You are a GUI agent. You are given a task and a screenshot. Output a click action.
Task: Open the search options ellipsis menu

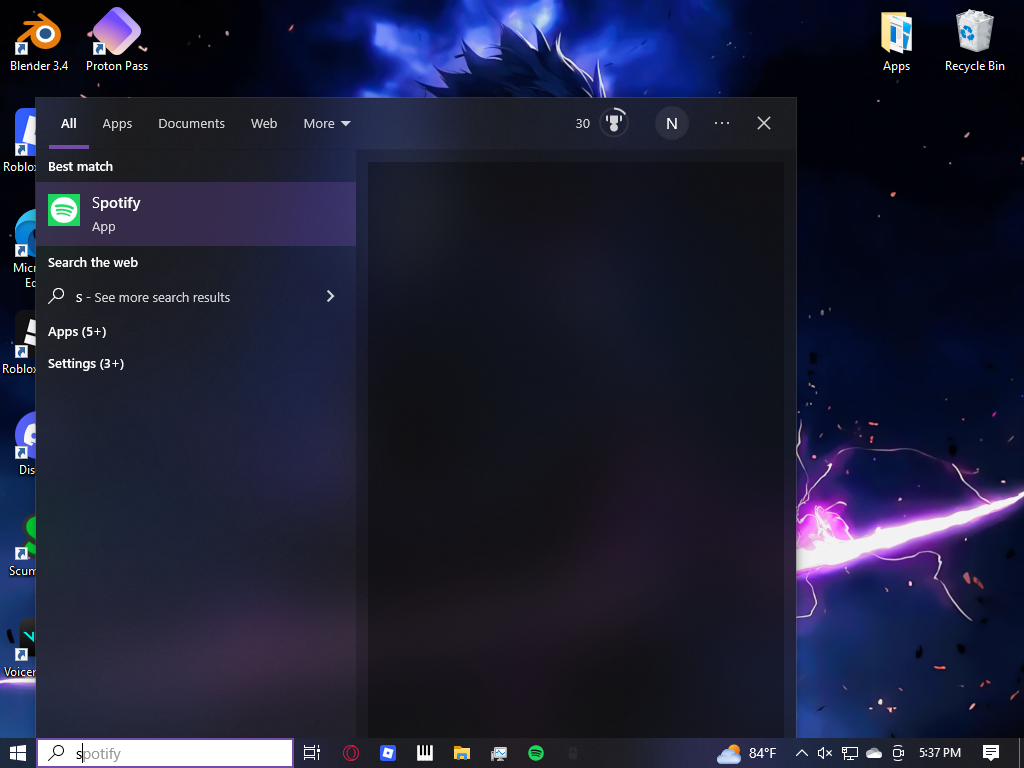(722, 123)
